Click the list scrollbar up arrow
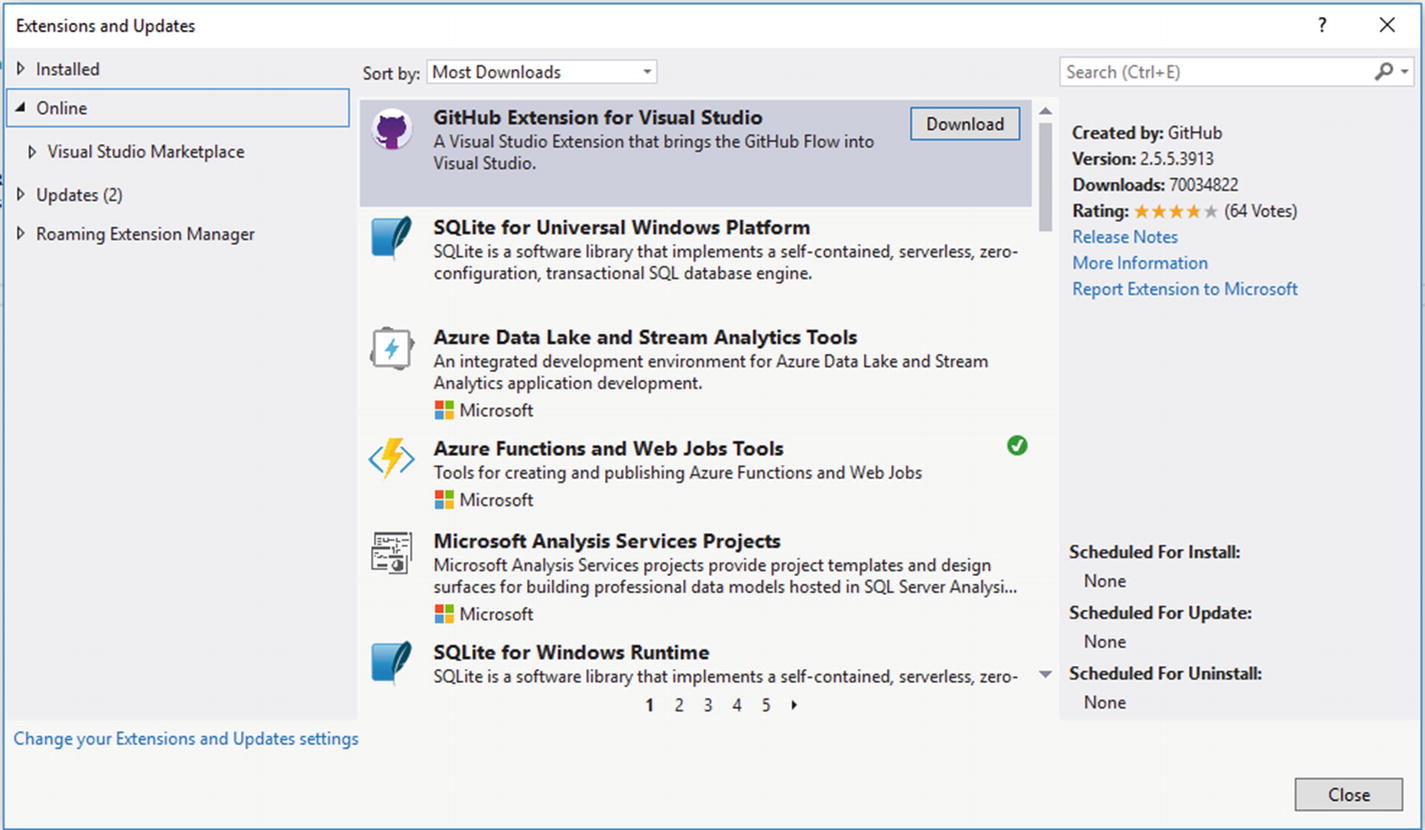This screenshot has height=830, width=1425. 1046,111
